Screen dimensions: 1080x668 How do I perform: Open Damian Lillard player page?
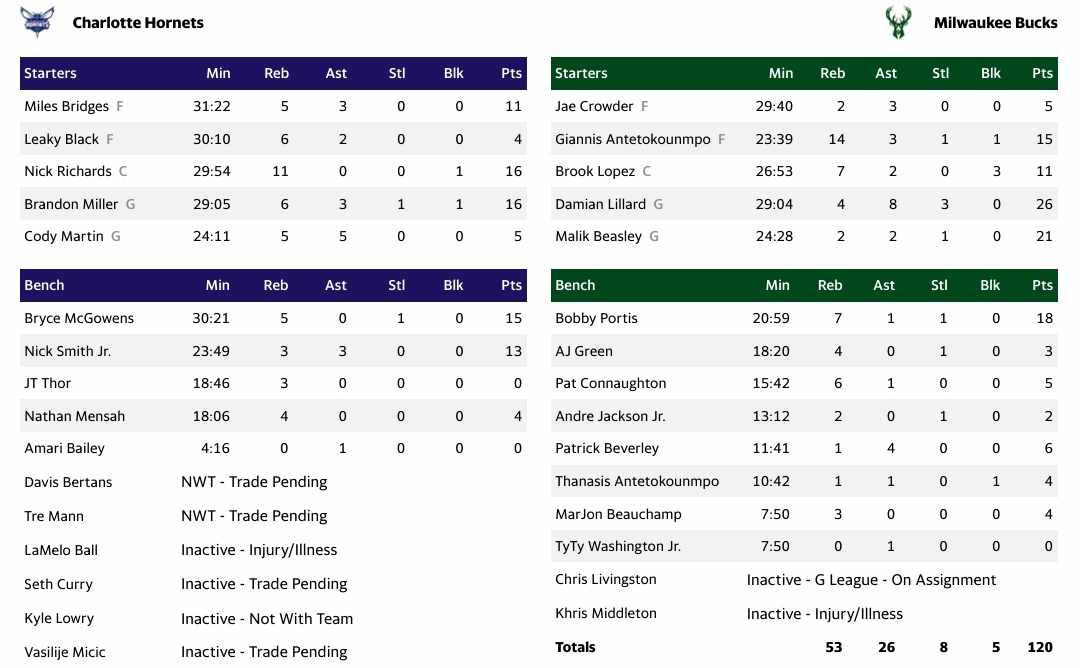pos(600,204)
